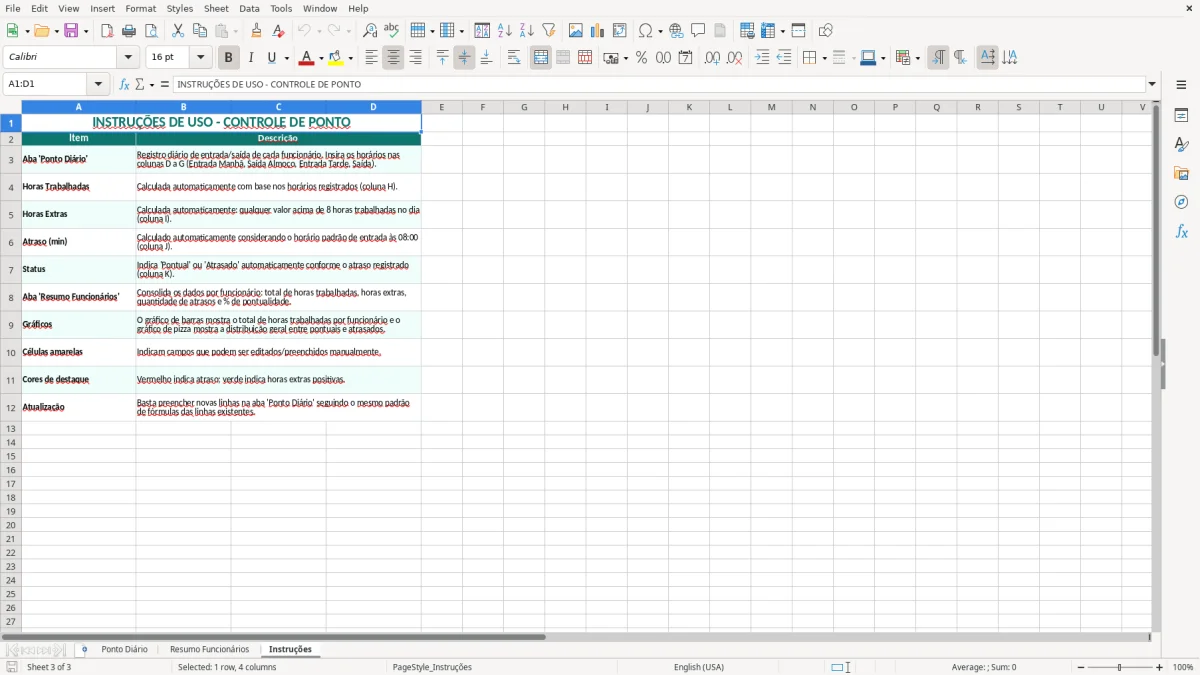The height and width of the screenshot is (675, 1200).
Task: Toggle Italic formatting
Action: tap(250, 58)
